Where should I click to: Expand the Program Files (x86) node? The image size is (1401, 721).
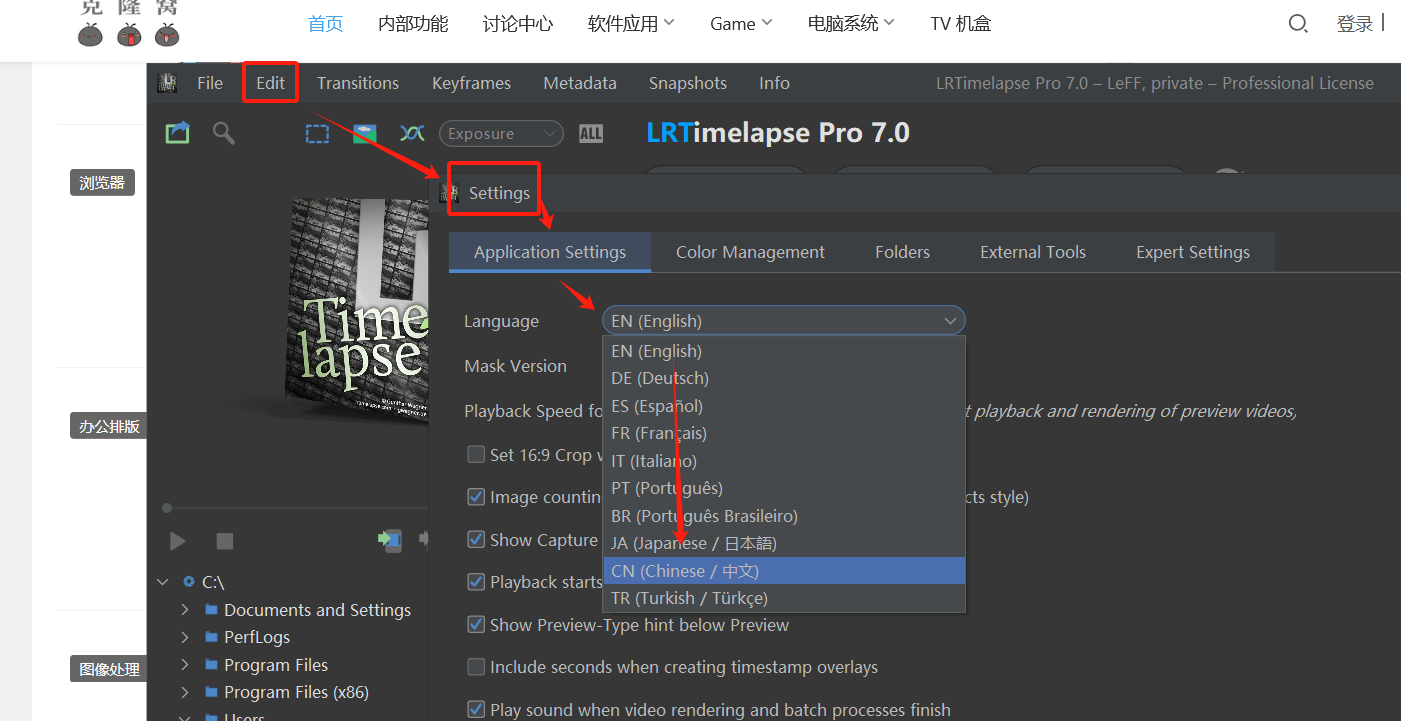click(x=185, y=692)
